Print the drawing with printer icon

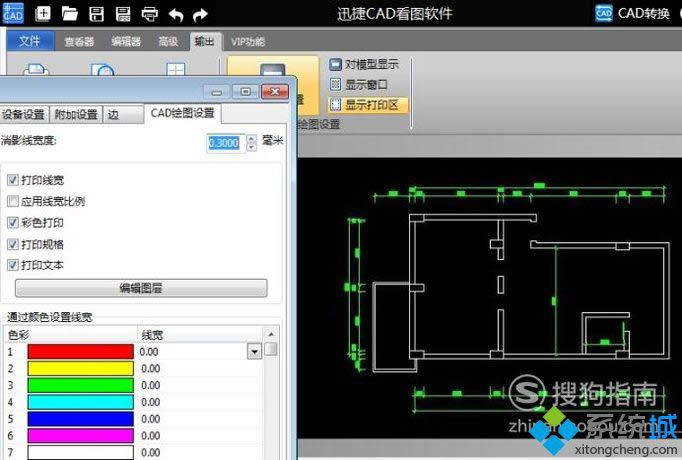[150, 14]
